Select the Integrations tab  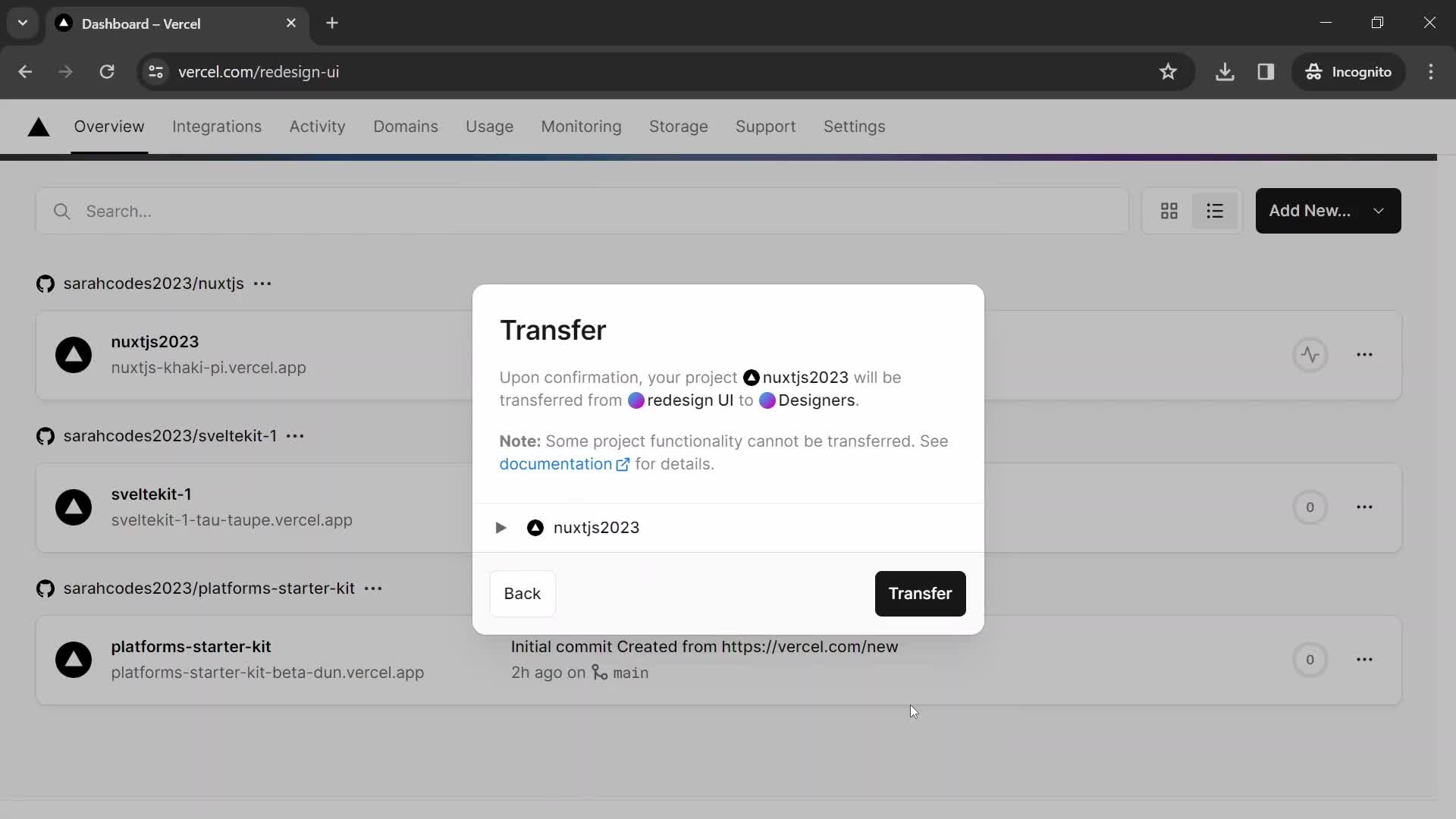[x=218, y=127]
